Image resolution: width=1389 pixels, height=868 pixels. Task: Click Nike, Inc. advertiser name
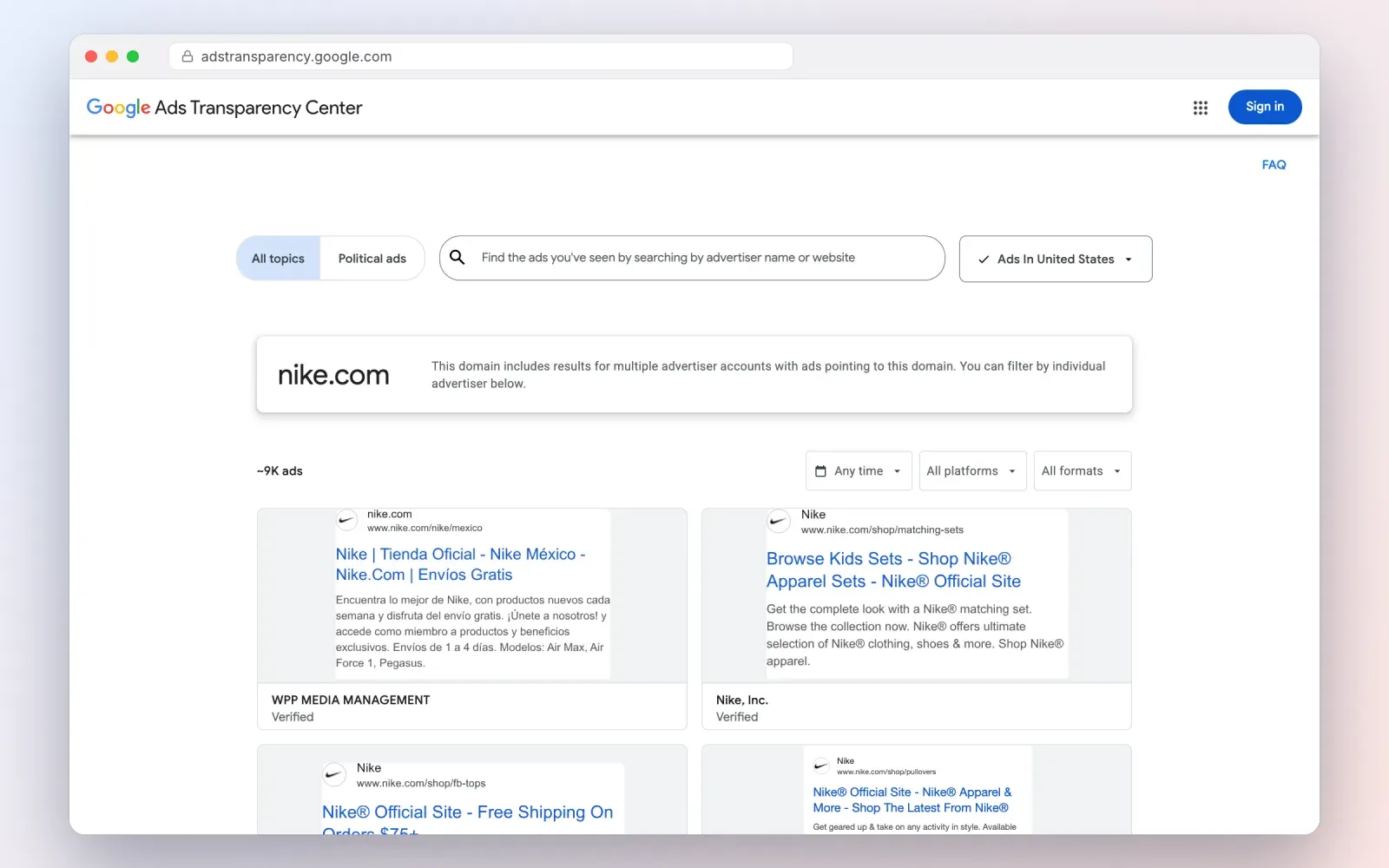tap(742, 700)
